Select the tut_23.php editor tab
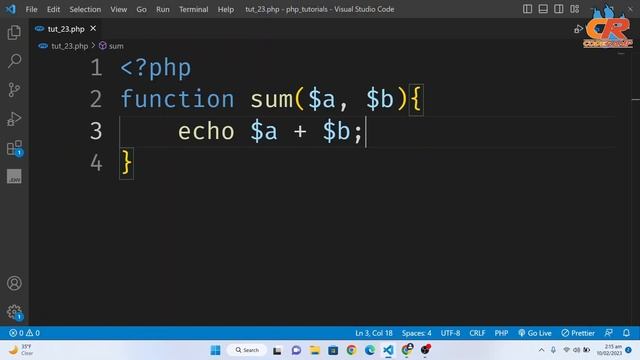This screenshot has height=360, width=640. point(66,29)
